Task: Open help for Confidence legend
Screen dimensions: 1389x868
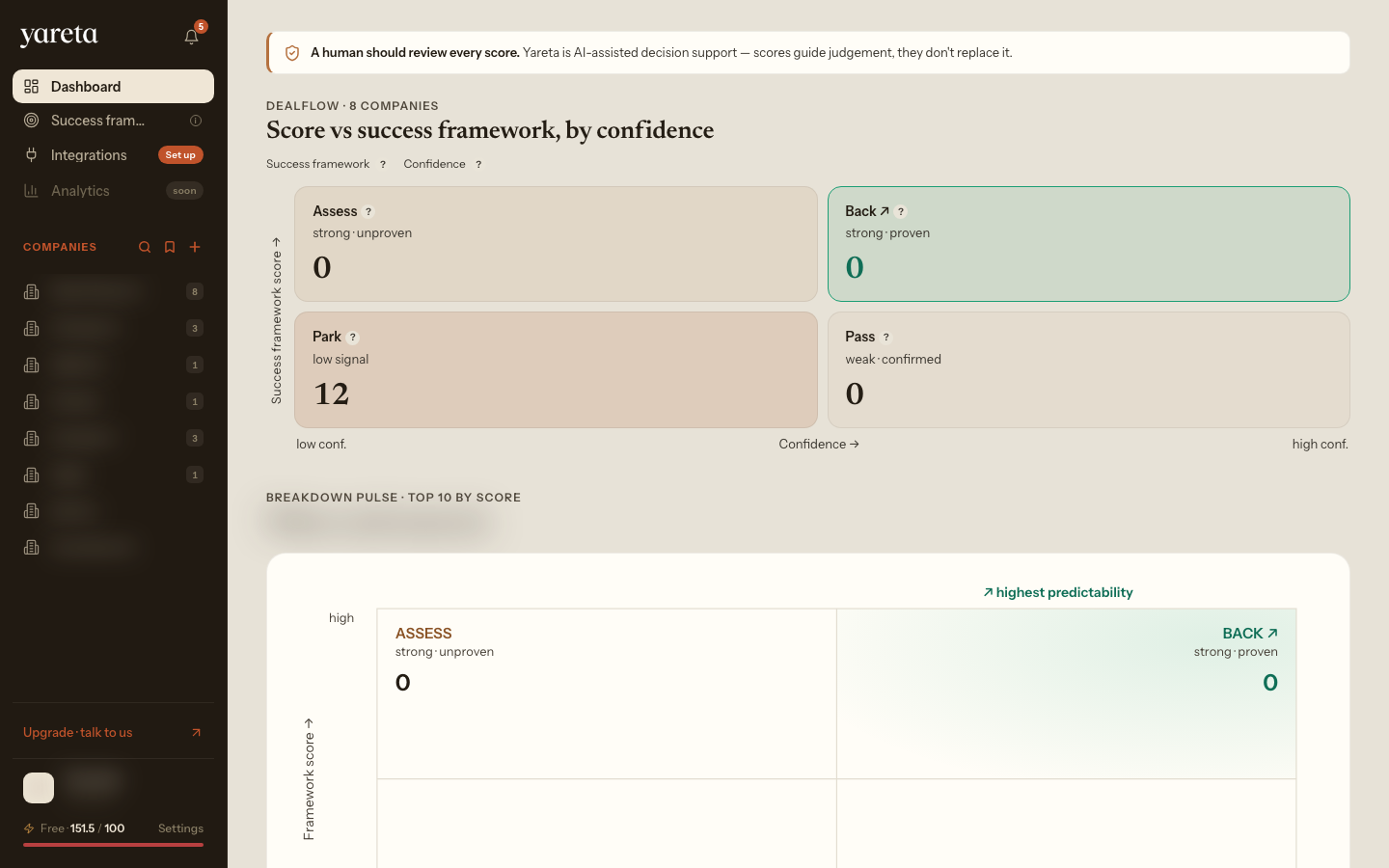Action: coord(478,165)
